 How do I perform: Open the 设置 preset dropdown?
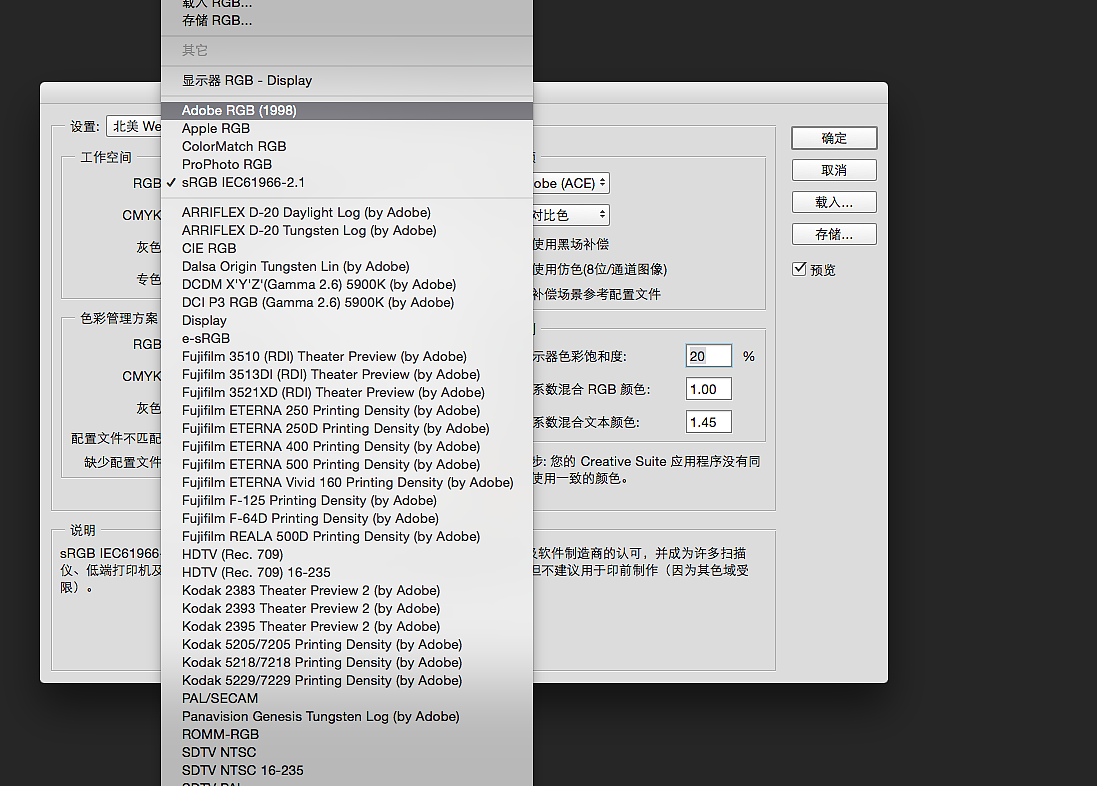(134, 127)
